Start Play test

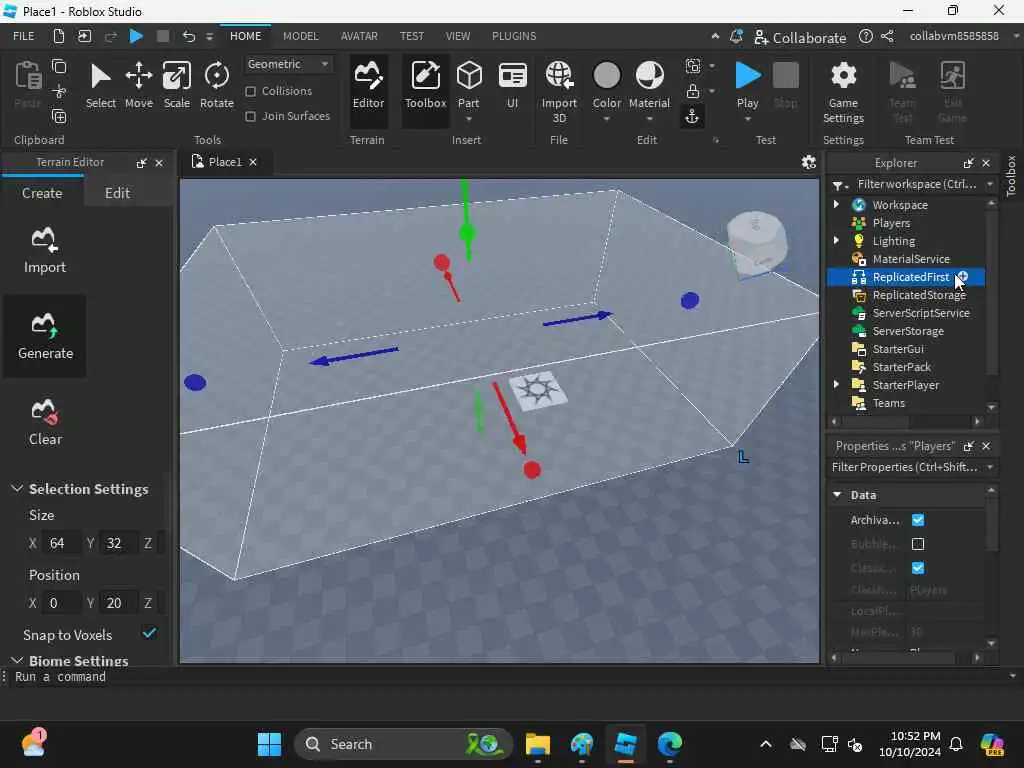(x=748, y=84)
